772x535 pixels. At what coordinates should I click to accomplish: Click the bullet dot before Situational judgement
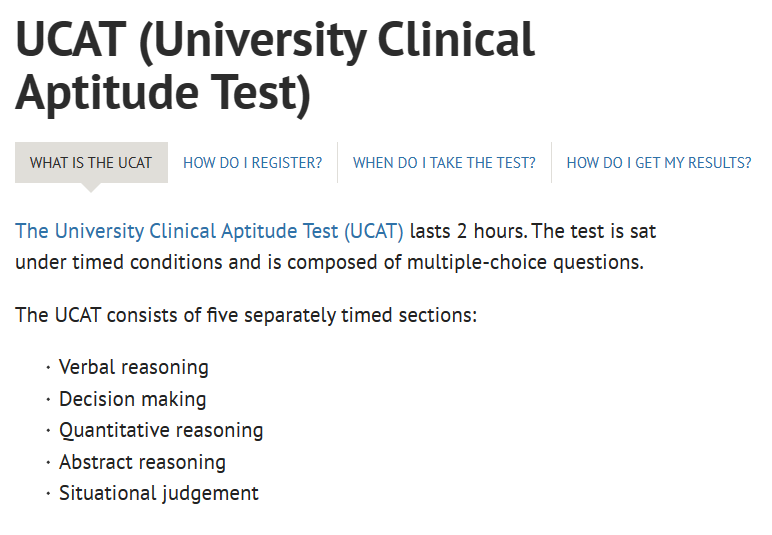click(48, 493)
